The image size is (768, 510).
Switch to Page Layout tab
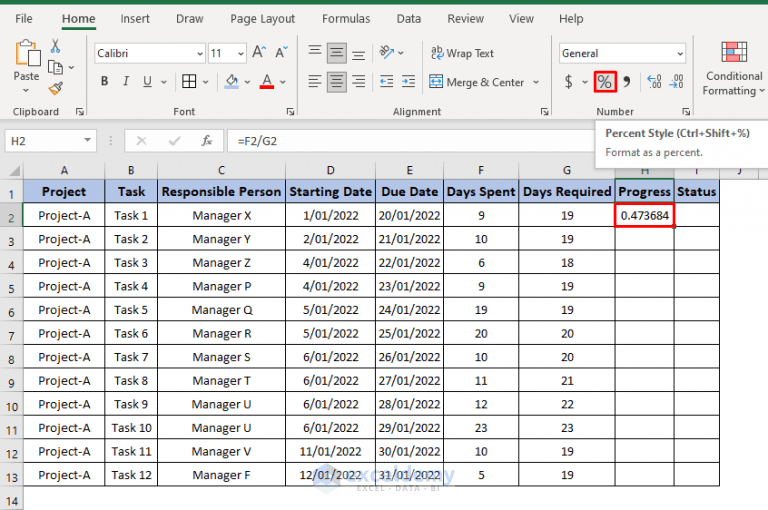coord(263,19)
